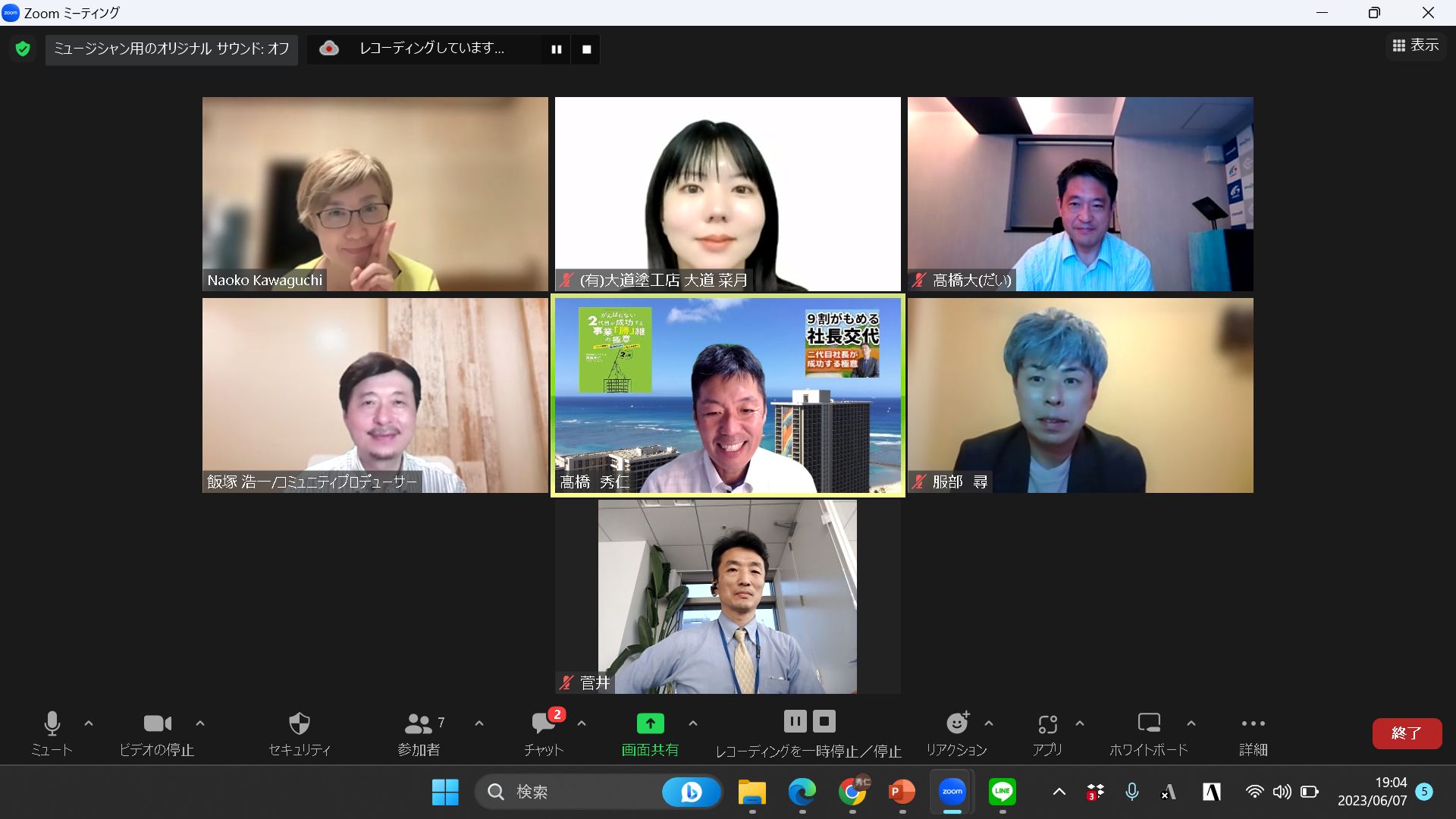Screen dimensions: 1456x819
Task: Click the red 終了 end button
Action: pos(1407,733)
